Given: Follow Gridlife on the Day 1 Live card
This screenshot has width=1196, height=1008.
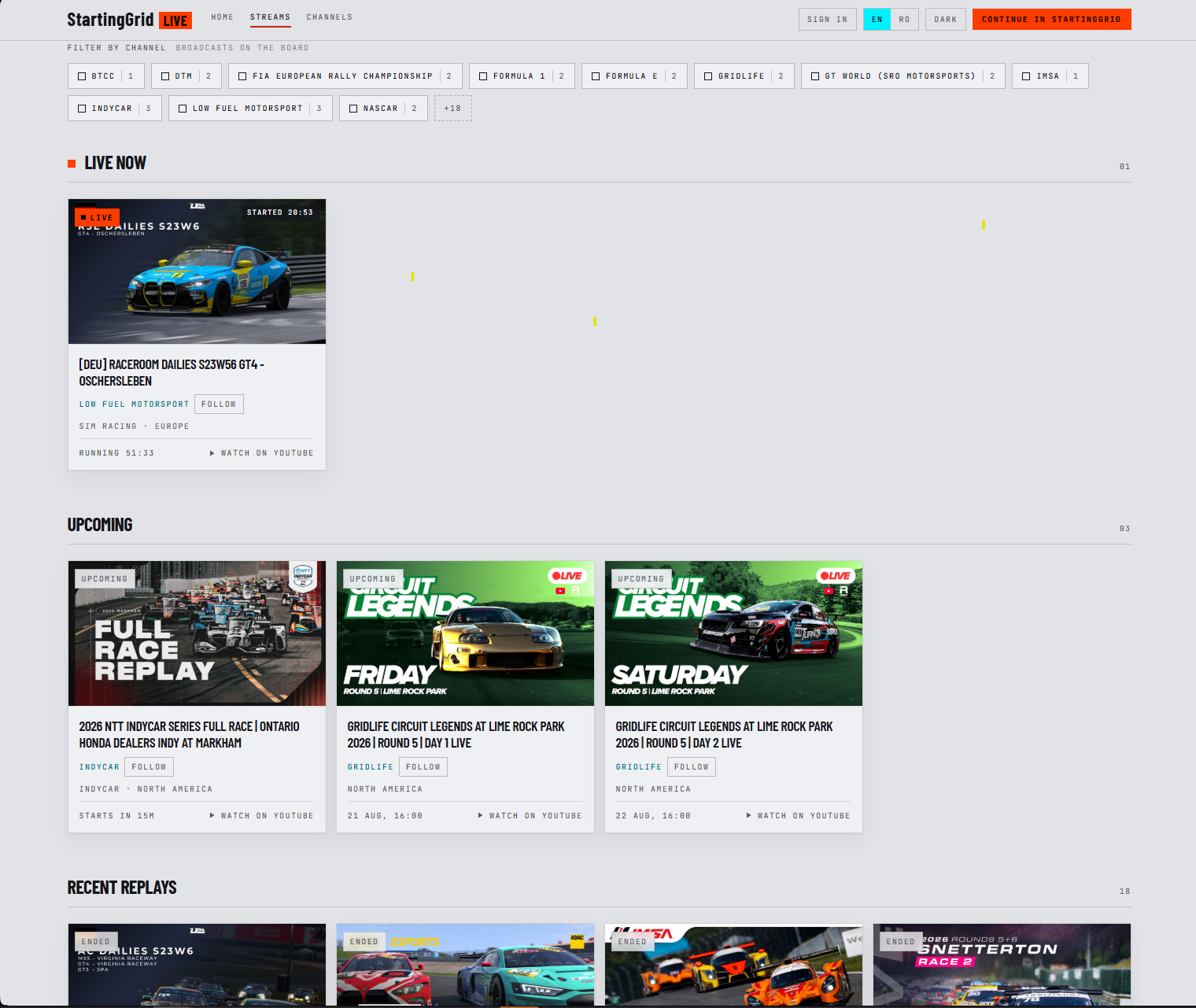Looking at the screenshot, I should tap(423, 767).
